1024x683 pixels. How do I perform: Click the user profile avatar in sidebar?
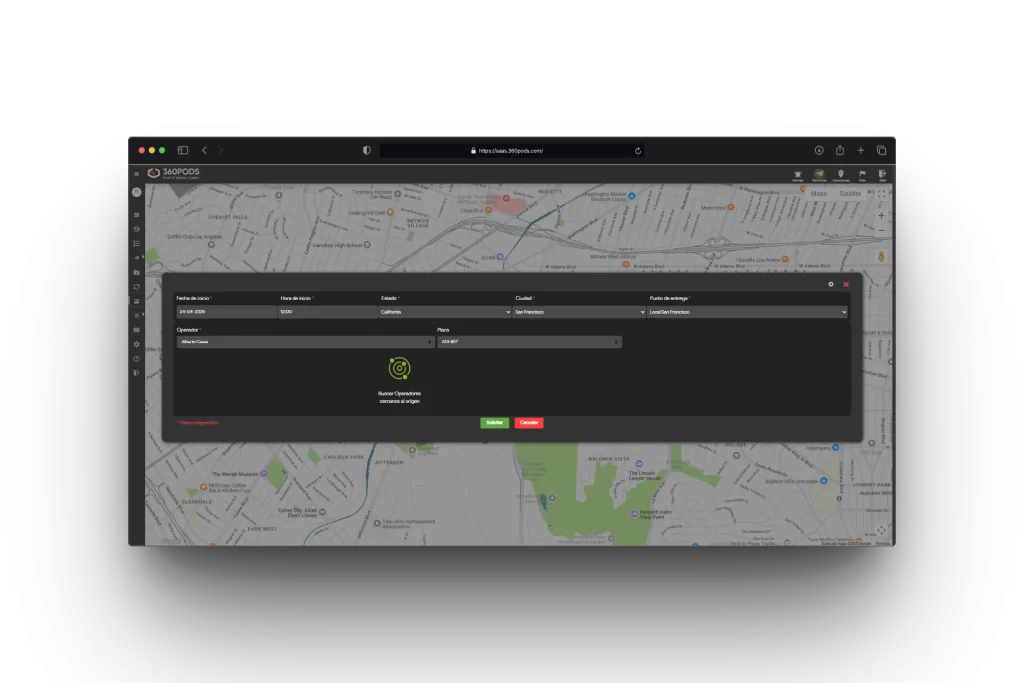coord(137,192)
